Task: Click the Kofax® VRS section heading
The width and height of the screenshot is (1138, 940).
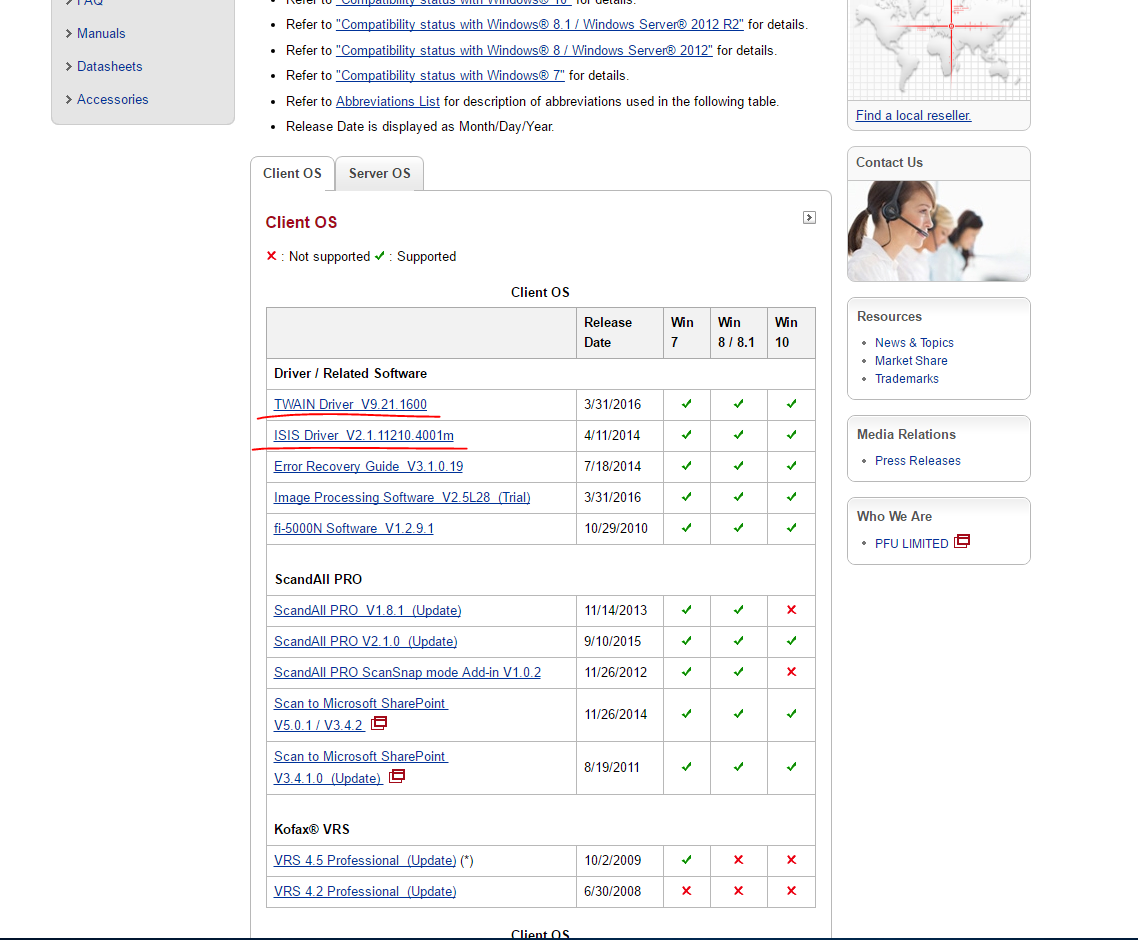Action: click(x=312, y=830)
